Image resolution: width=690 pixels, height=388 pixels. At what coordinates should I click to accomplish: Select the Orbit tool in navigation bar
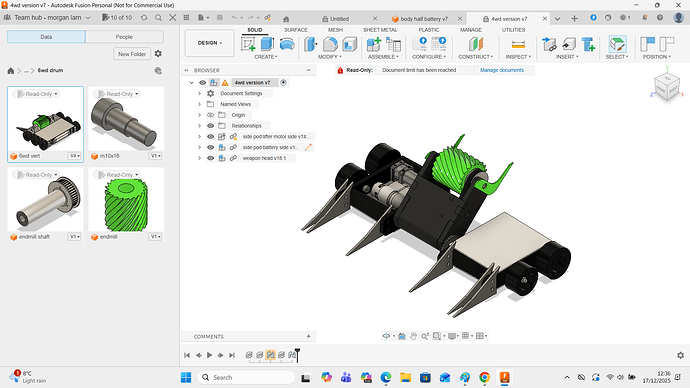[386, 336]
